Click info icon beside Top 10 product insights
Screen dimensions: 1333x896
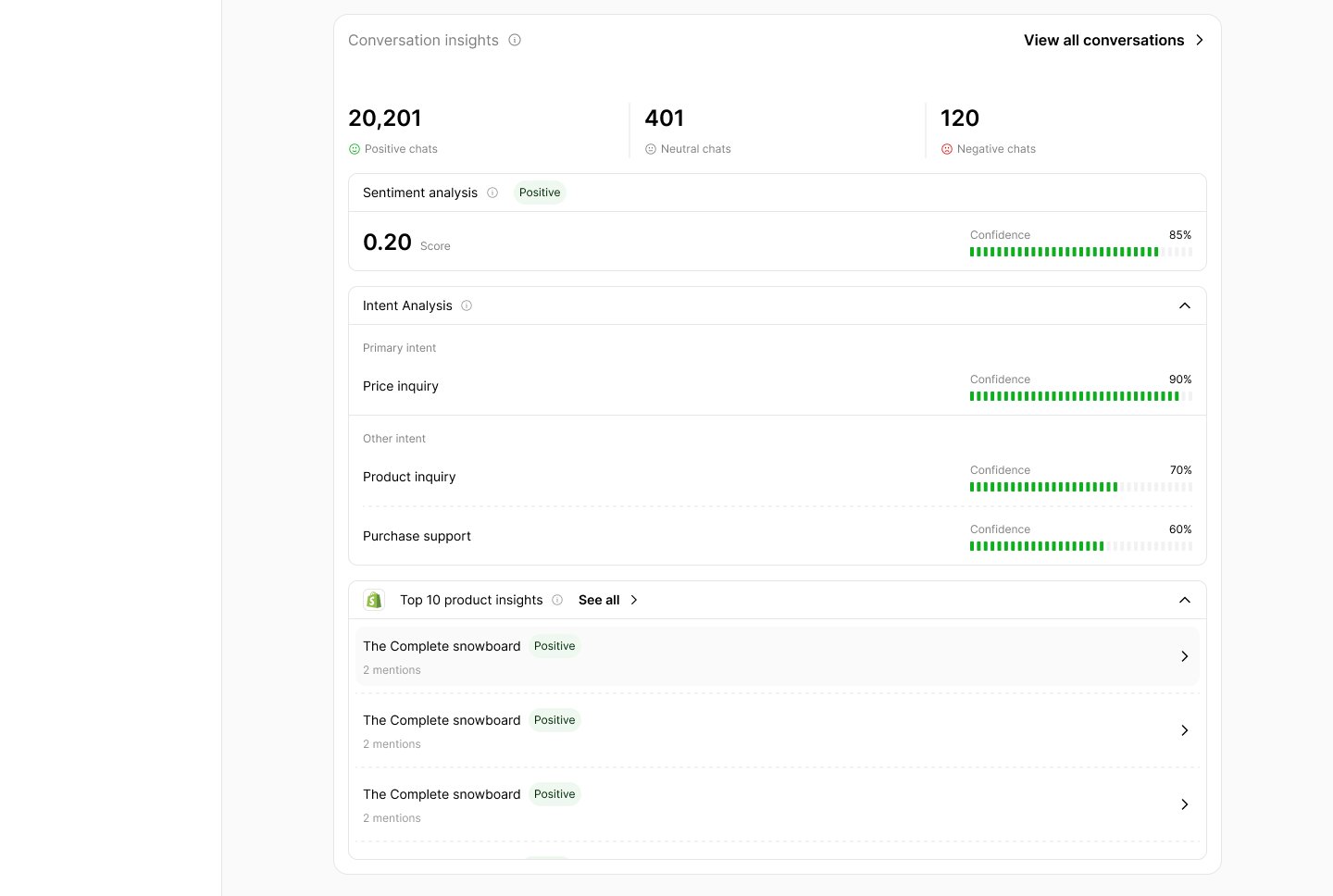[x=557, y=600]
